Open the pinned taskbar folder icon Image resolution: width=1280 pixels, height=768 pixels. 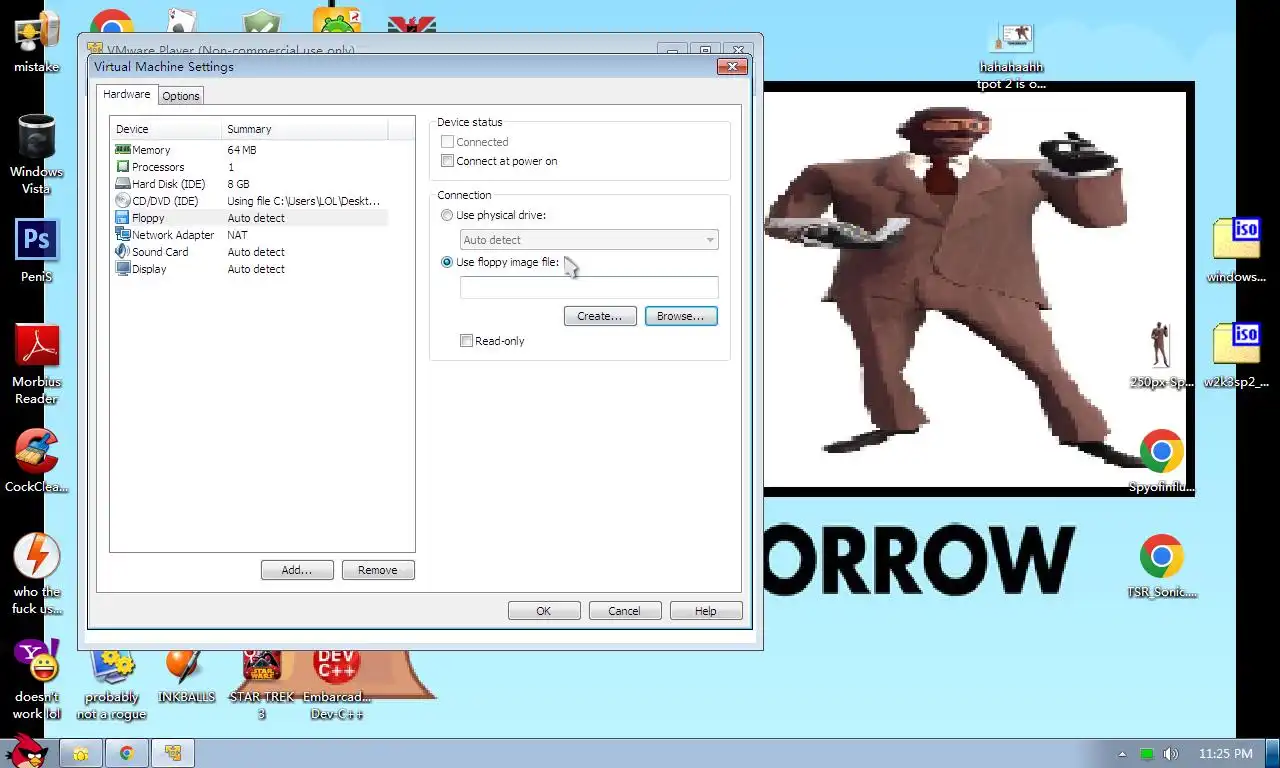[x=81, y=753]
